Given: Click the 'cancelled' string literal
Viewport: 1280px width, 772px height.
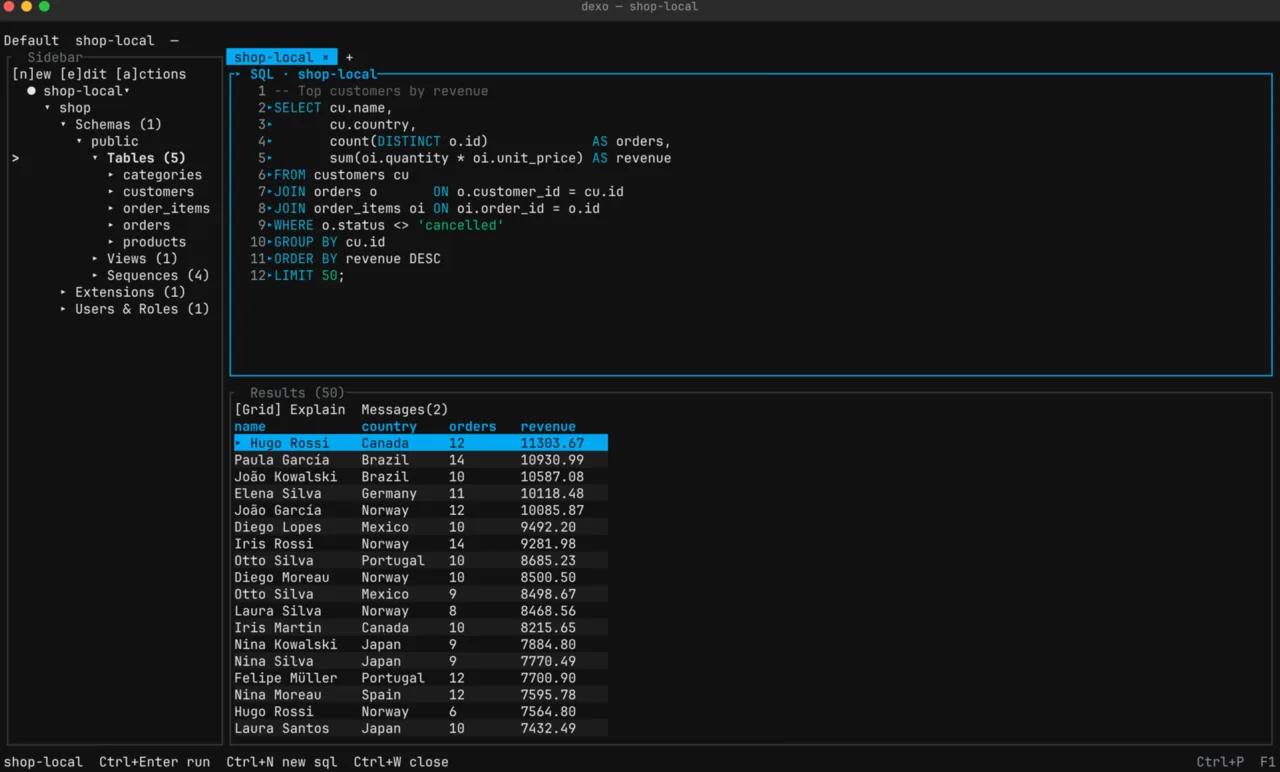Looking at the screenshot, I should (460, 226).
